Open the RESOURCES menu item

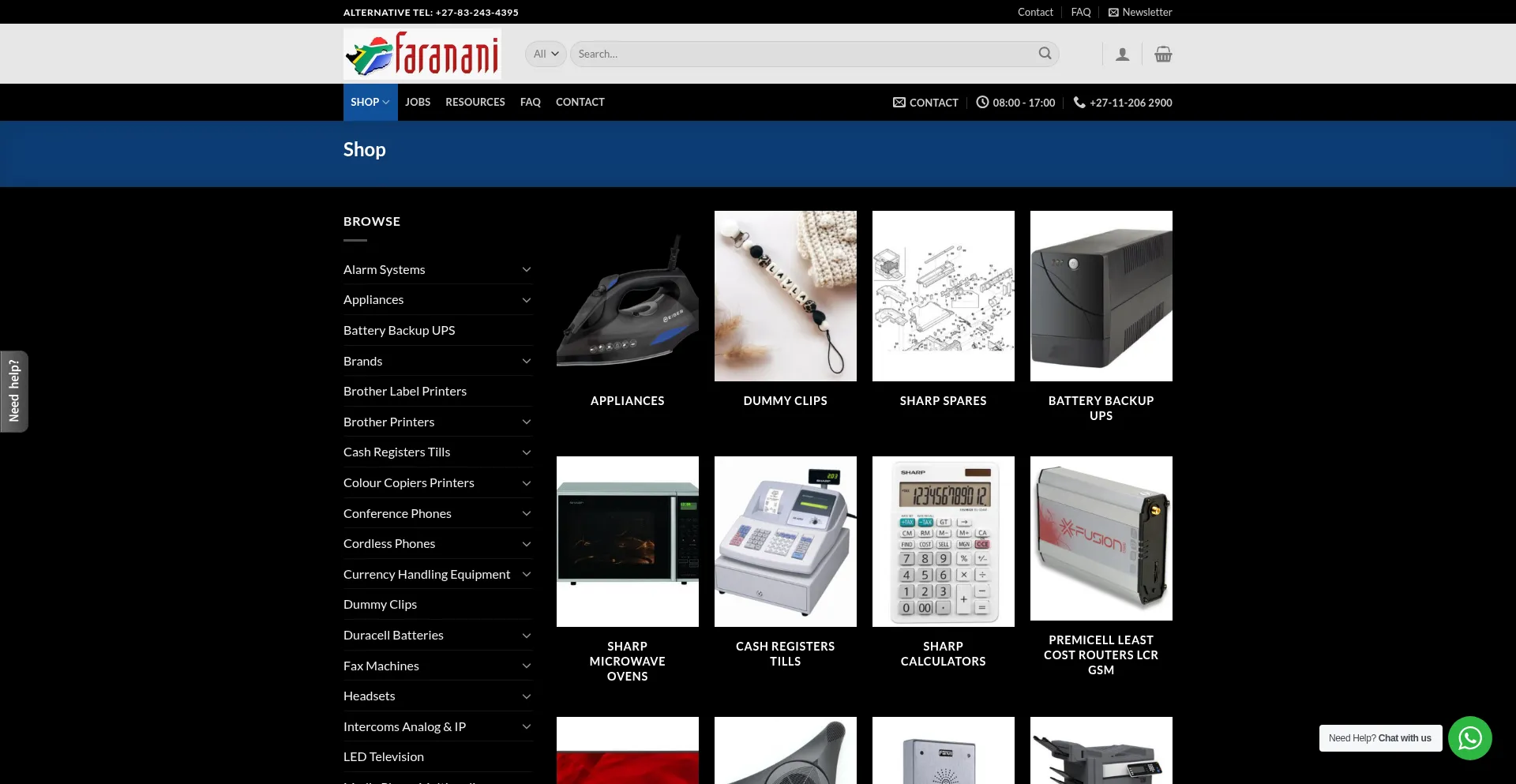pyautogui.click(x=475, y=103)
